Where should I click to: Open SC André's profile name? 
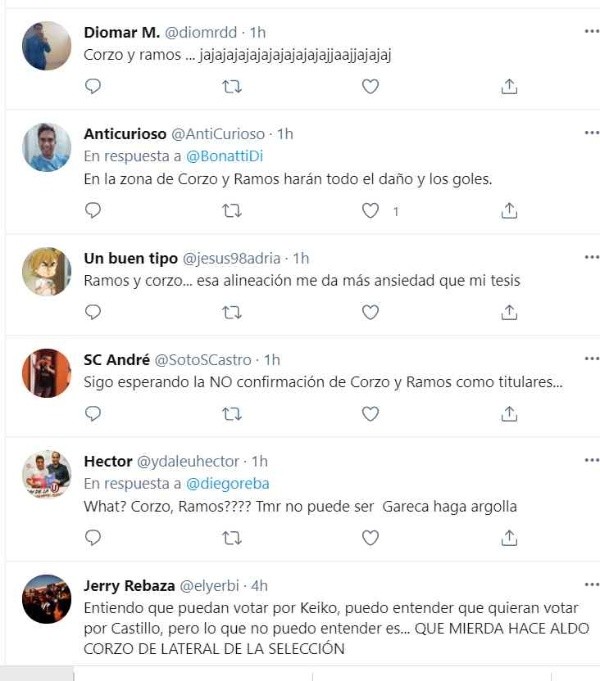tap(113, 360)
